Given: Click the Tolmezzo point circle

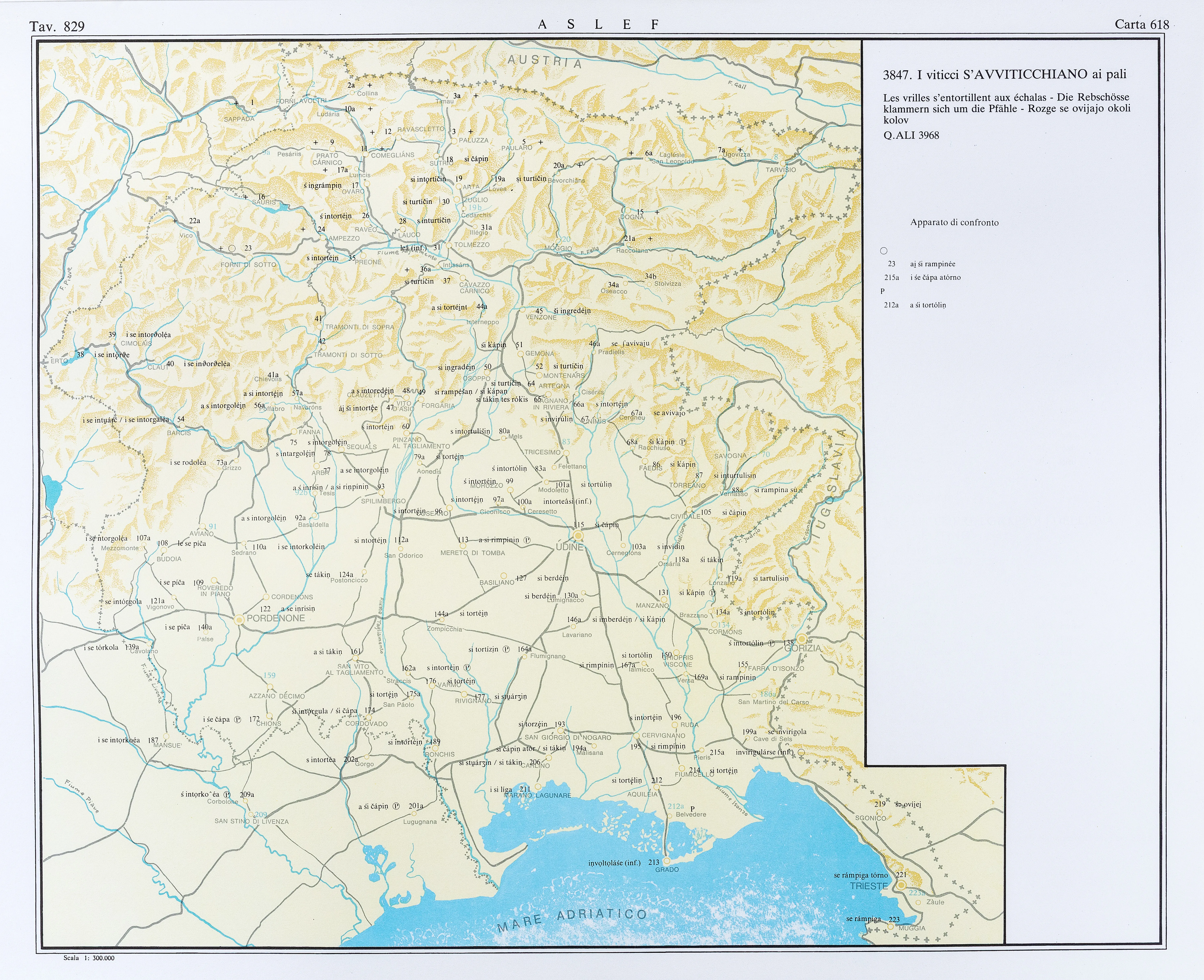Looking at the screenshot, I should pos(449,246).
